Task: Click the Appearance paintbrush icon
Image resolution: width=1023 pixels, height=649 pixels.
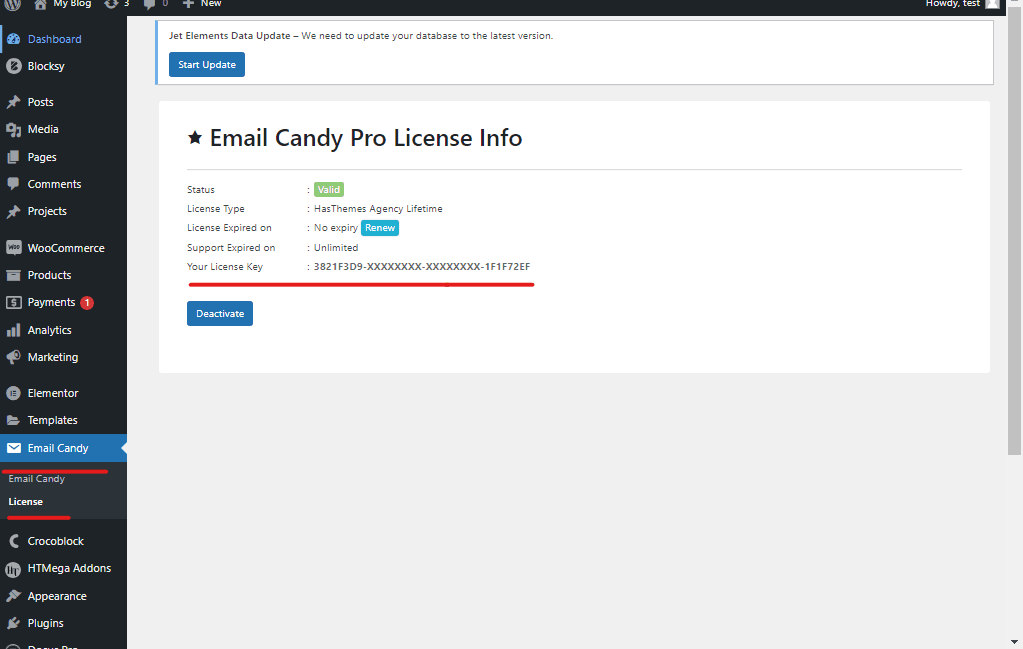Action: coord(13,596)
